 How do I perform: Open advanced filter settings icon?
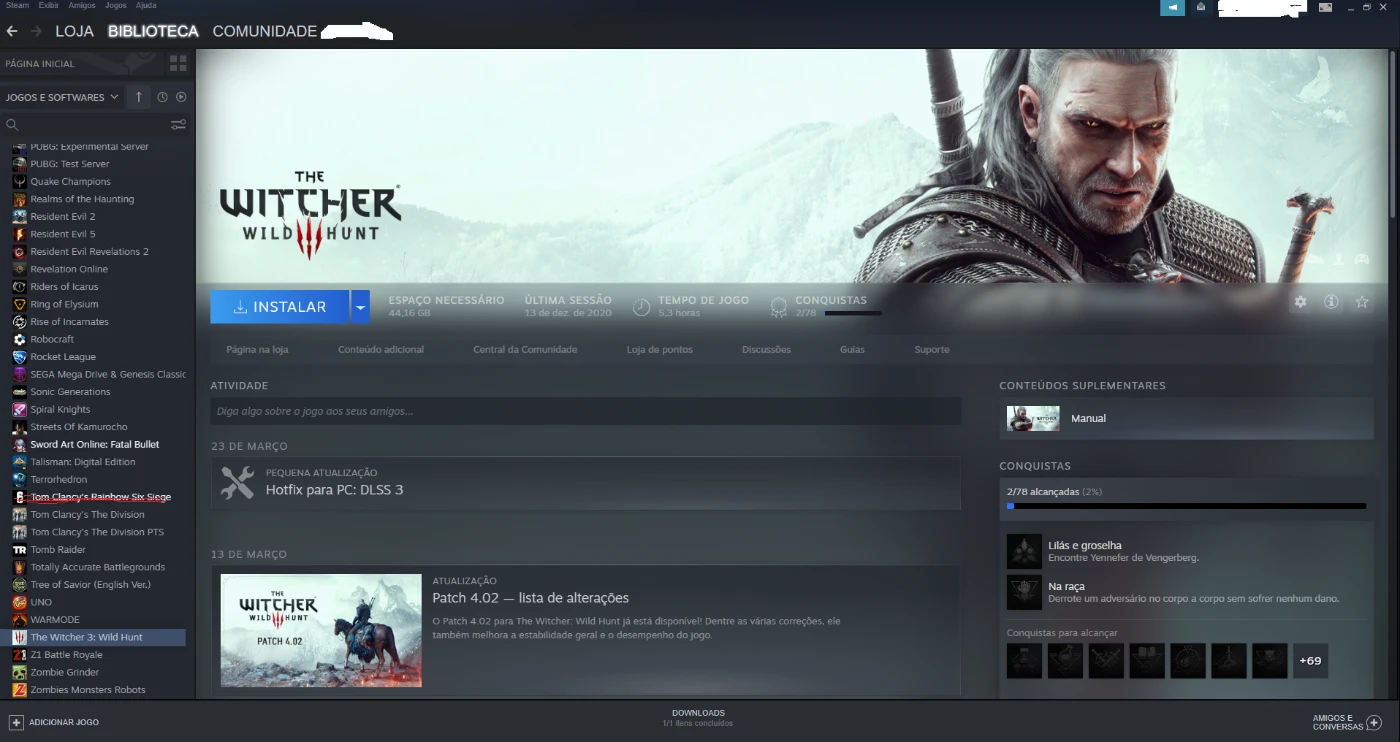(178, 125)
